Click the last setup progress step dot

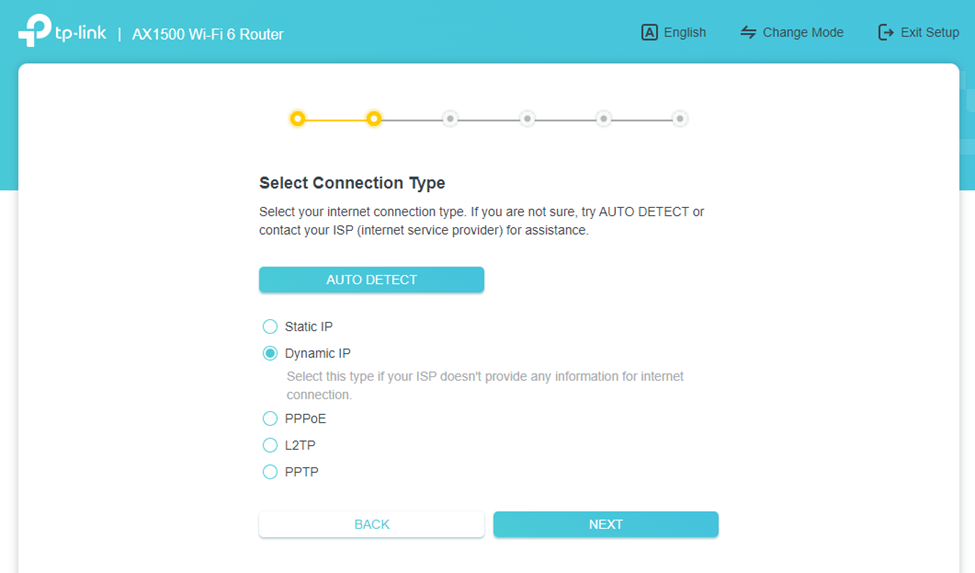(680, 119)
